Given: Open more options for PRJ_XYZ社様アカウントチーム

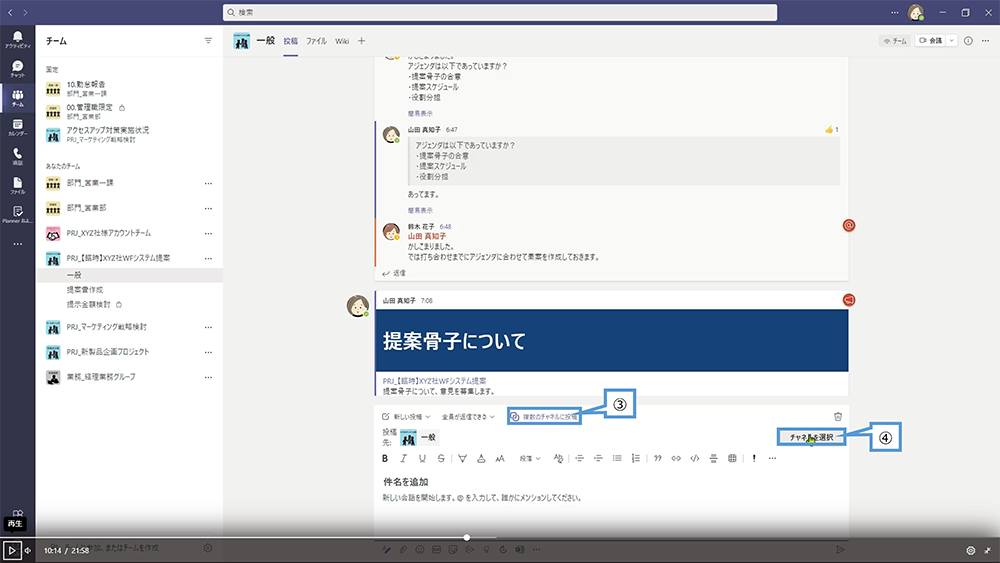Looking at the screenshot, I should 208,233.
